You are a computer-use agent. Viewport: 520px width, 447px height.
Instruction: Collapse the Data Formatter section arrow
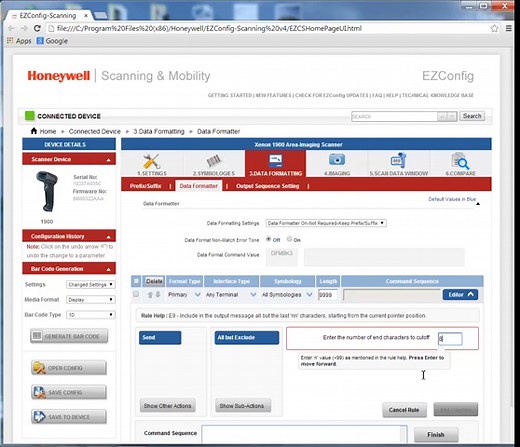pos(478,204)
